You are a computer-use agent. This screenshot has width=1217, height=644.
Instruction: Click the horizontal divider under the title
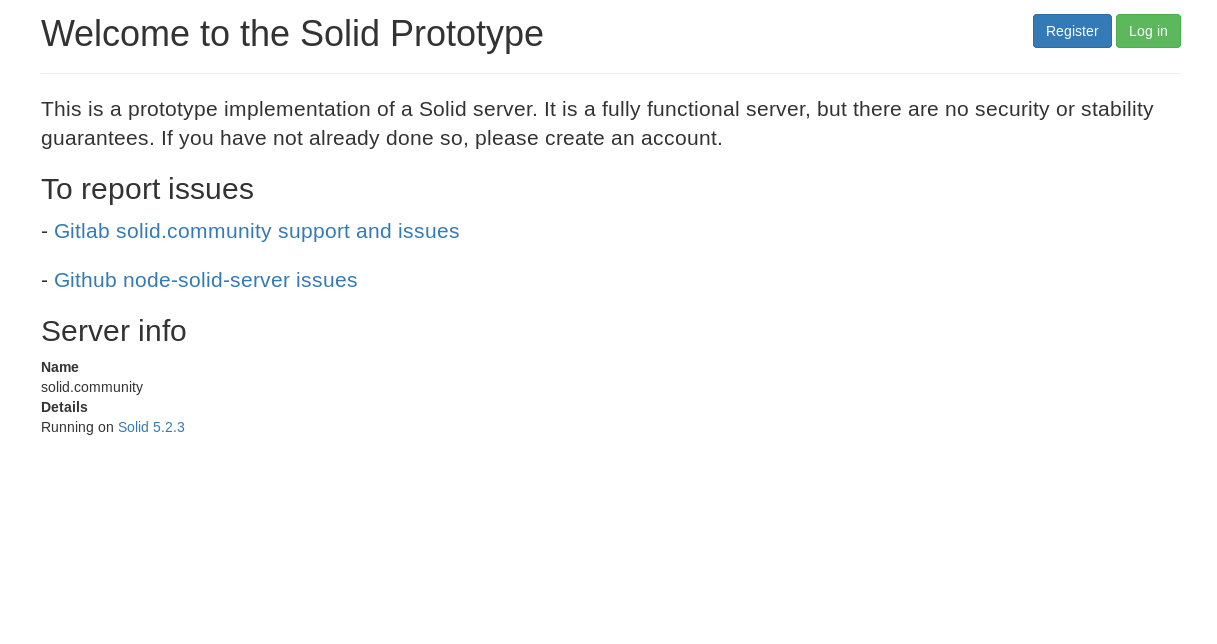pos(610,73)
